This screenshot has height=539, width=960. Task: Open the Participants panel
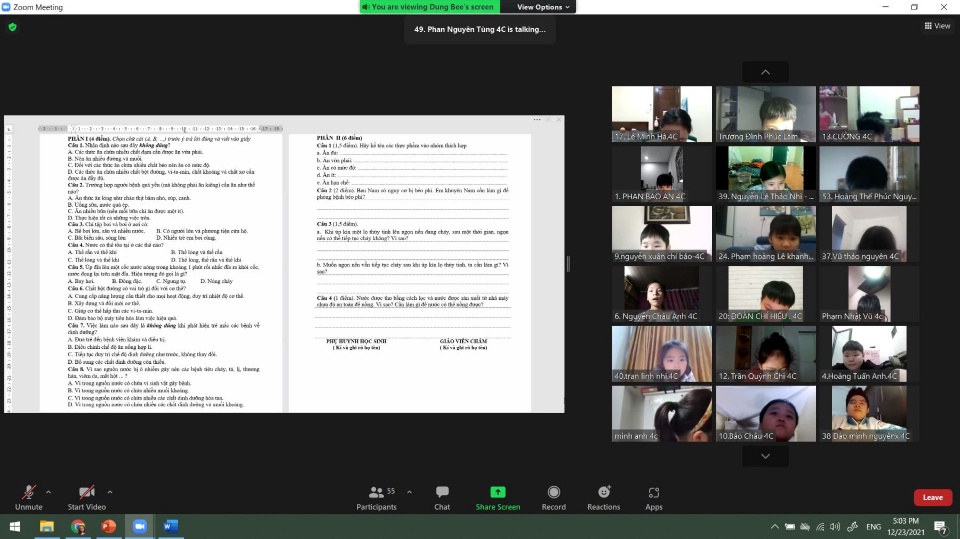(x=376, y=493)
